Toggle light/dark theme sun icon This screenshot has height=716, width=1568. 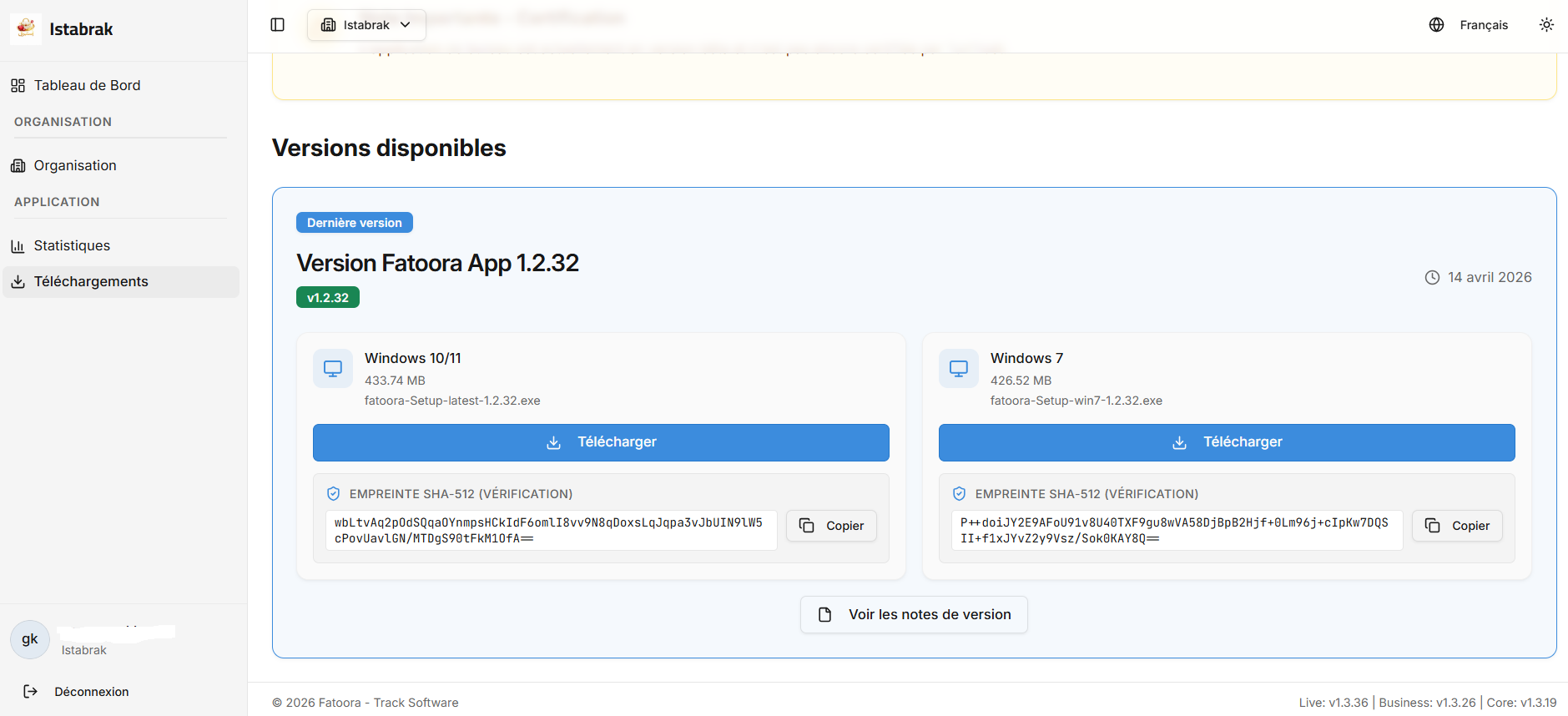(1546, 25)
